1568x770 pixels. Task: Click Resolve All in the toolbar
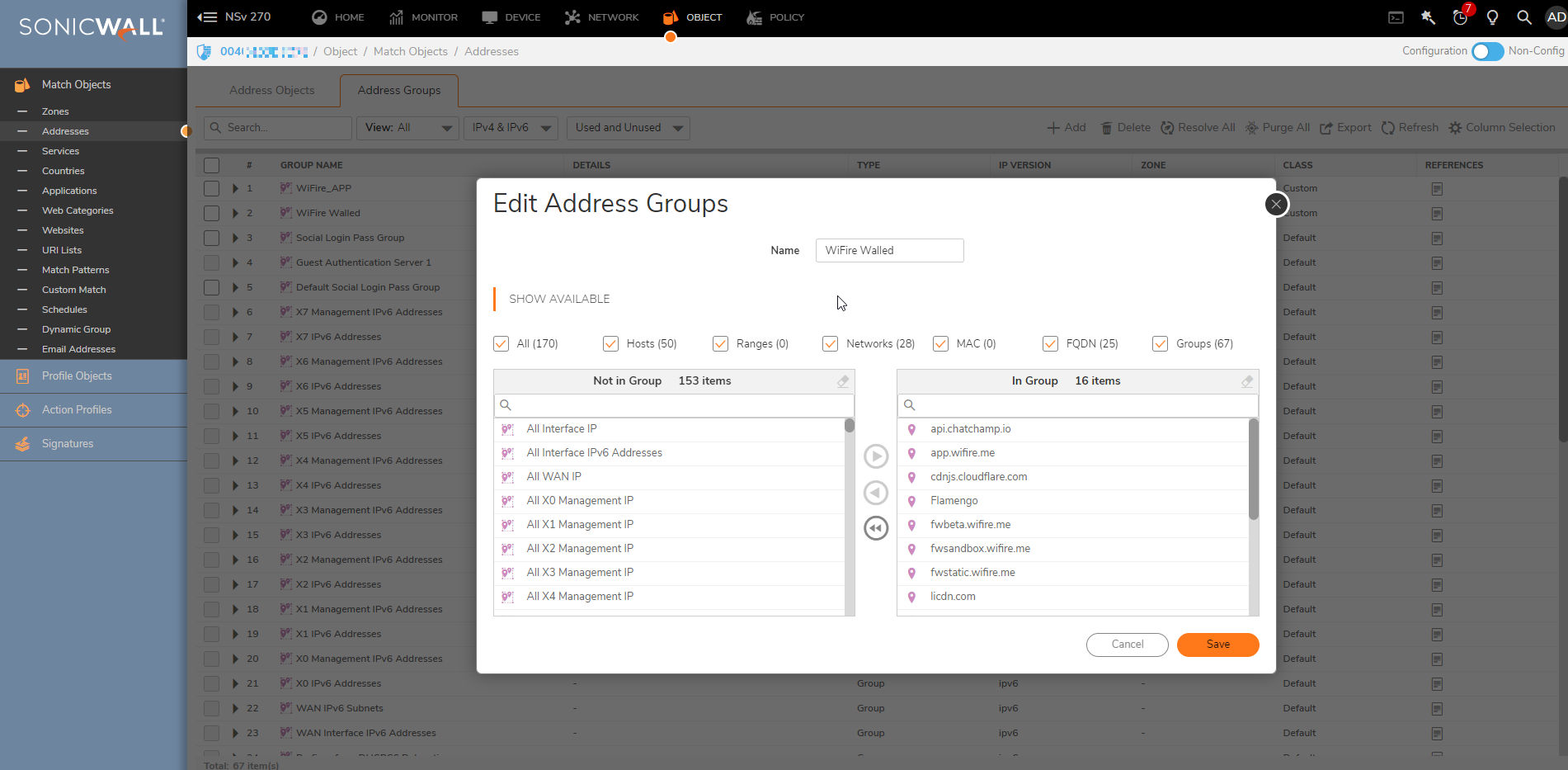click(1198, 128)
